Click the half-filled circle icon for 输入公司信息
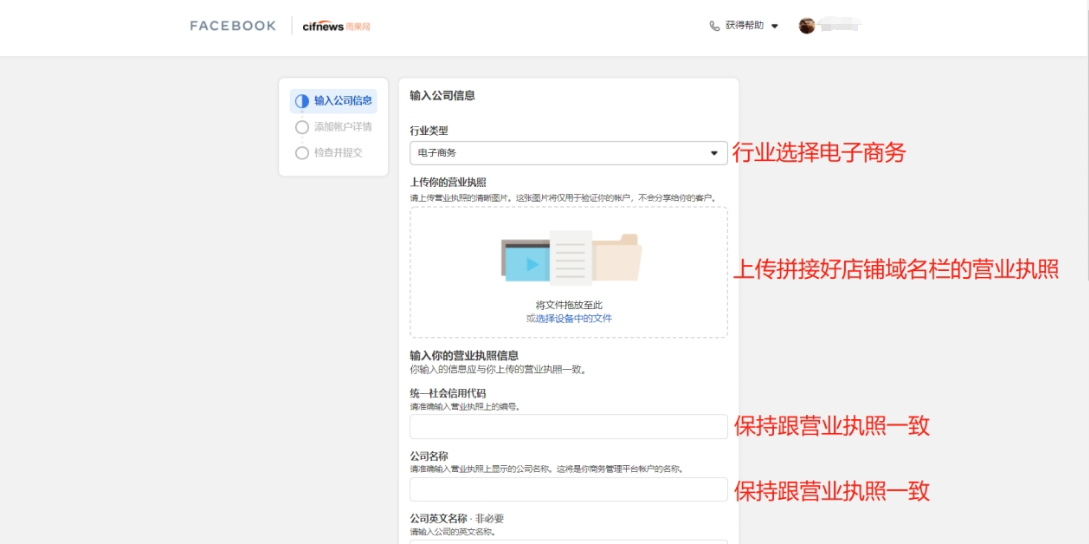The height and width of the screenshot is (544, 1089). click(302, 101)
